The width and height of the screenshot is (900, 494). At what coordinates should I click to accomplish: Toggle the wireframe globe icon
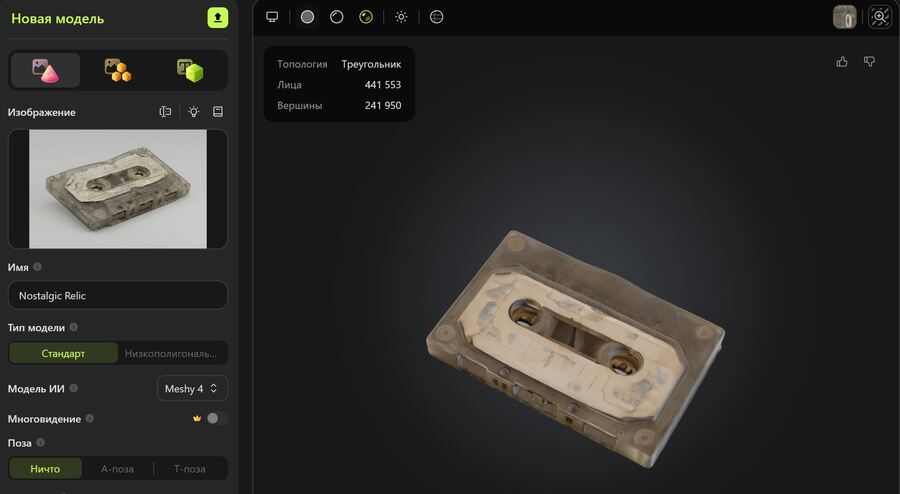click(x=436, y=17)
